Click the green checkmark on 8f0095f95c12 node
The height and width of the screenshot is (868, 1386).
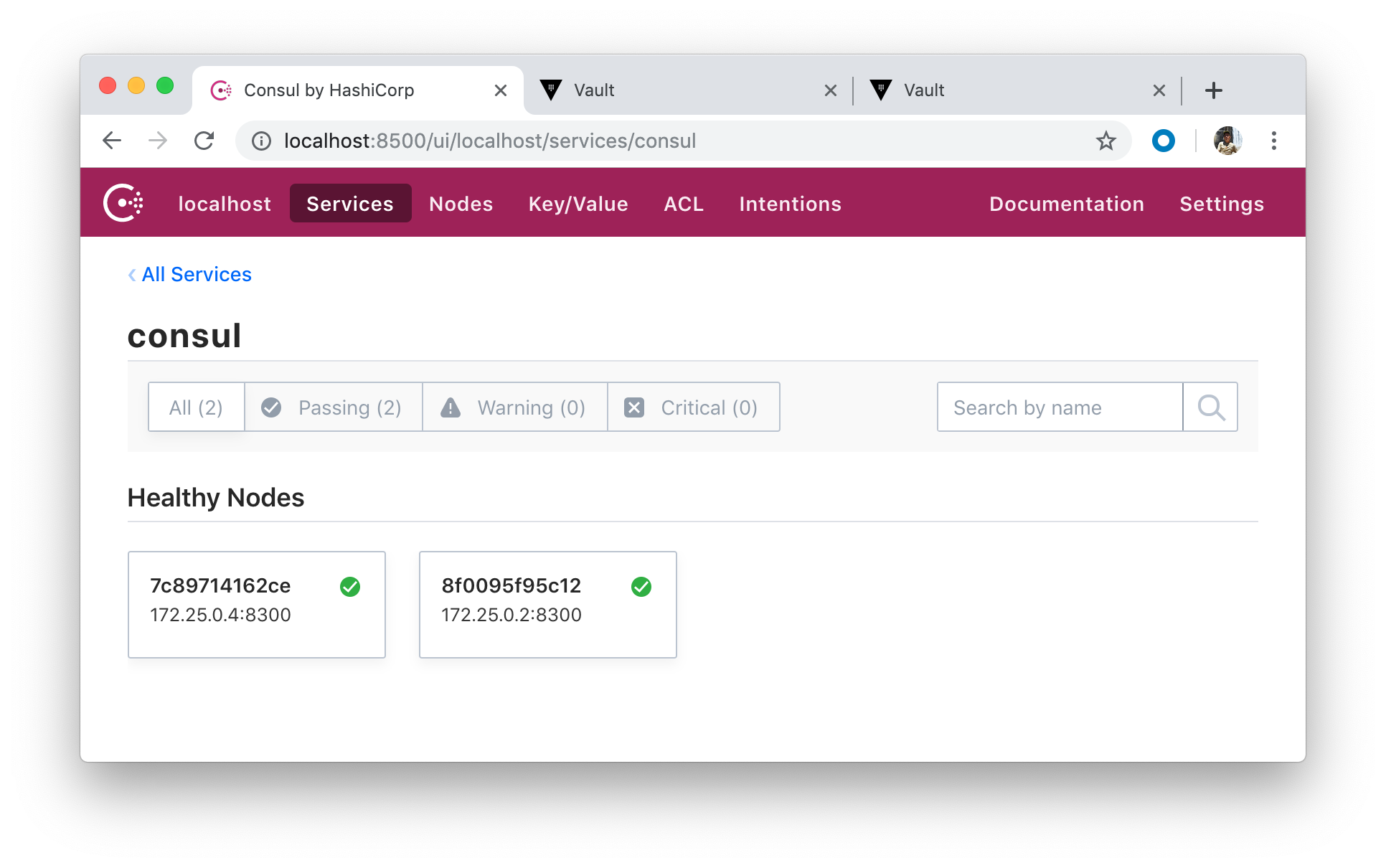pyautogui.click(x=642, y=585)
